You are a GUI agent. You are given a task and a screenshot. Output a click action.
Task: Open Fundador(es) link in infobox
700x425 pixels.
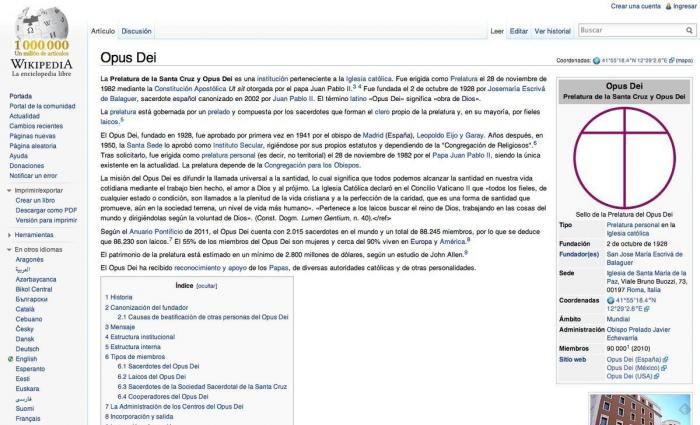click(579, 254)
